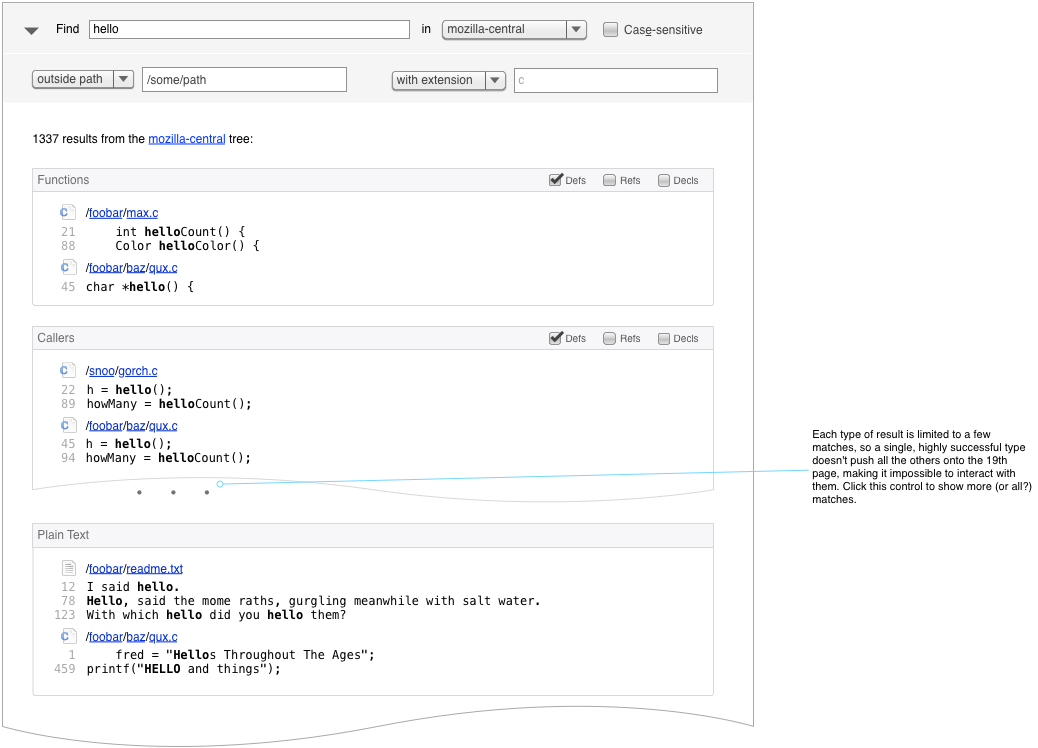Click the text file icon beside readme.txt
1038x748 pixels.
click(x=68, y=568)
